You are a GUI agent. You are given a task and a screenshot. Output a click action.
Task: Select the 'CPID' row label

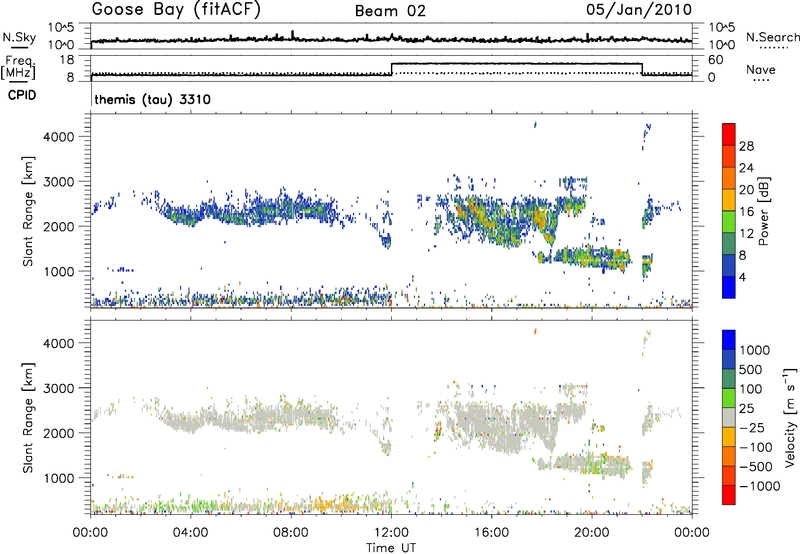tap(22, 95)
